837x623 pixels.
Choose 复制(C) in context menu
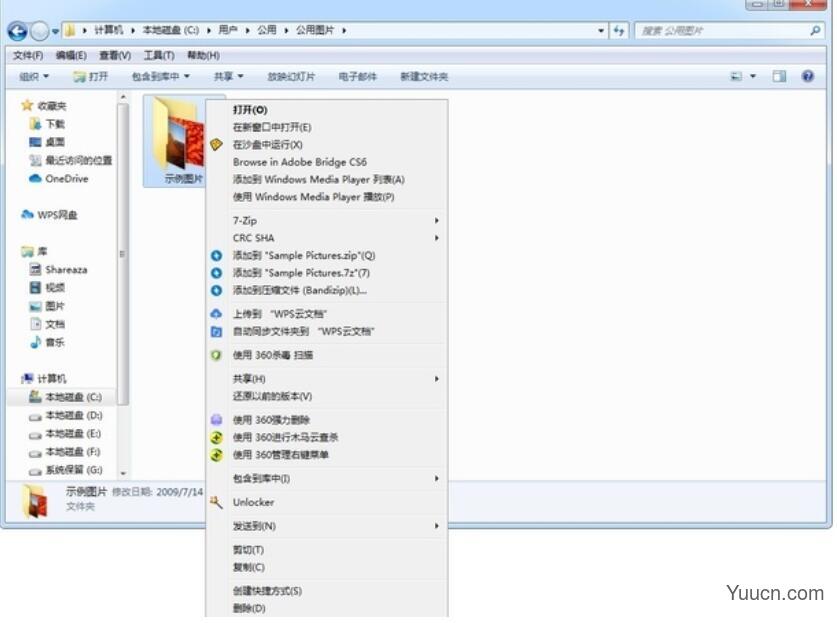[x=327, y=567]
